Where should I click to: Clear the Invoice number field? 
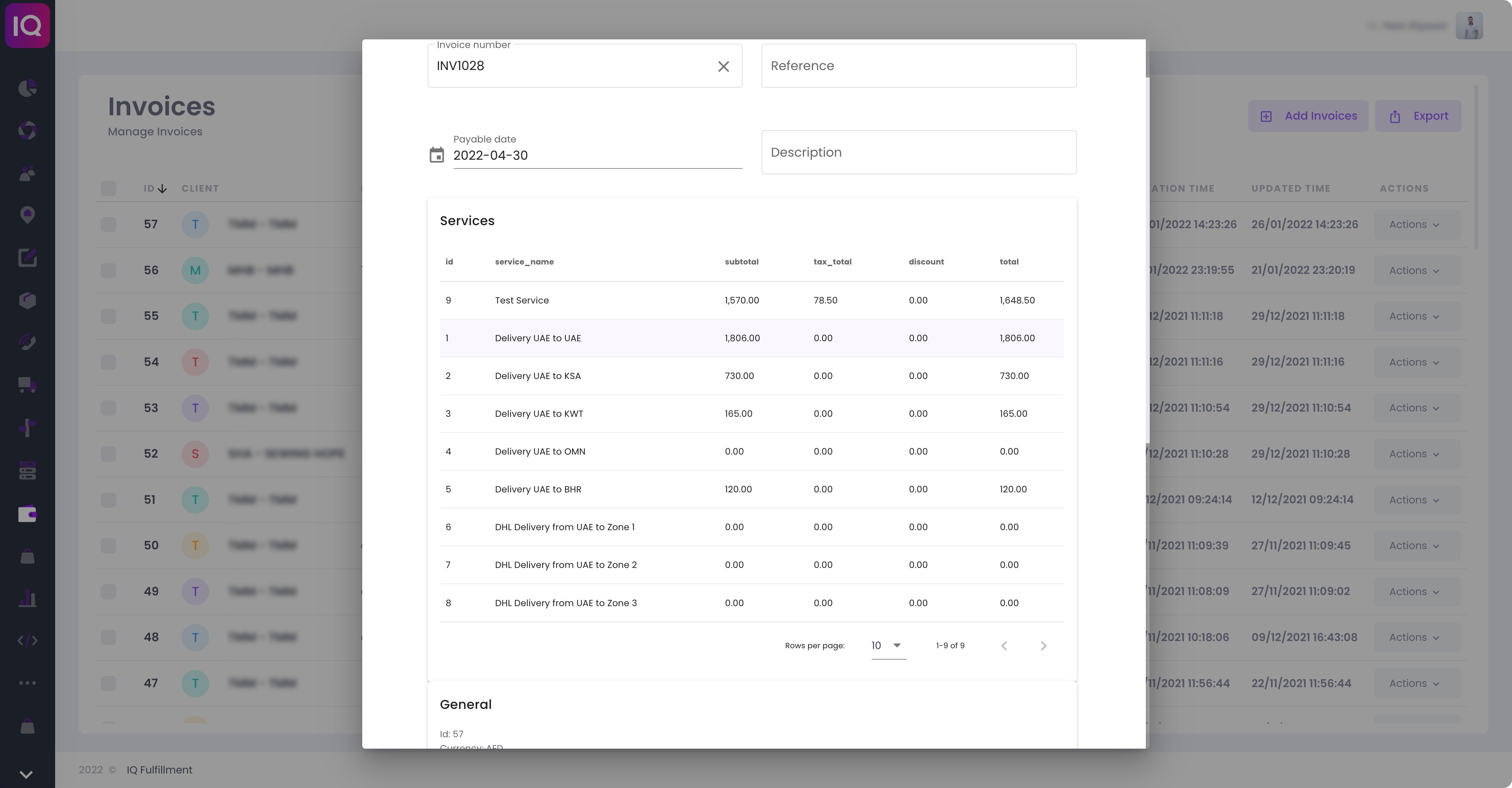point(723,66)
